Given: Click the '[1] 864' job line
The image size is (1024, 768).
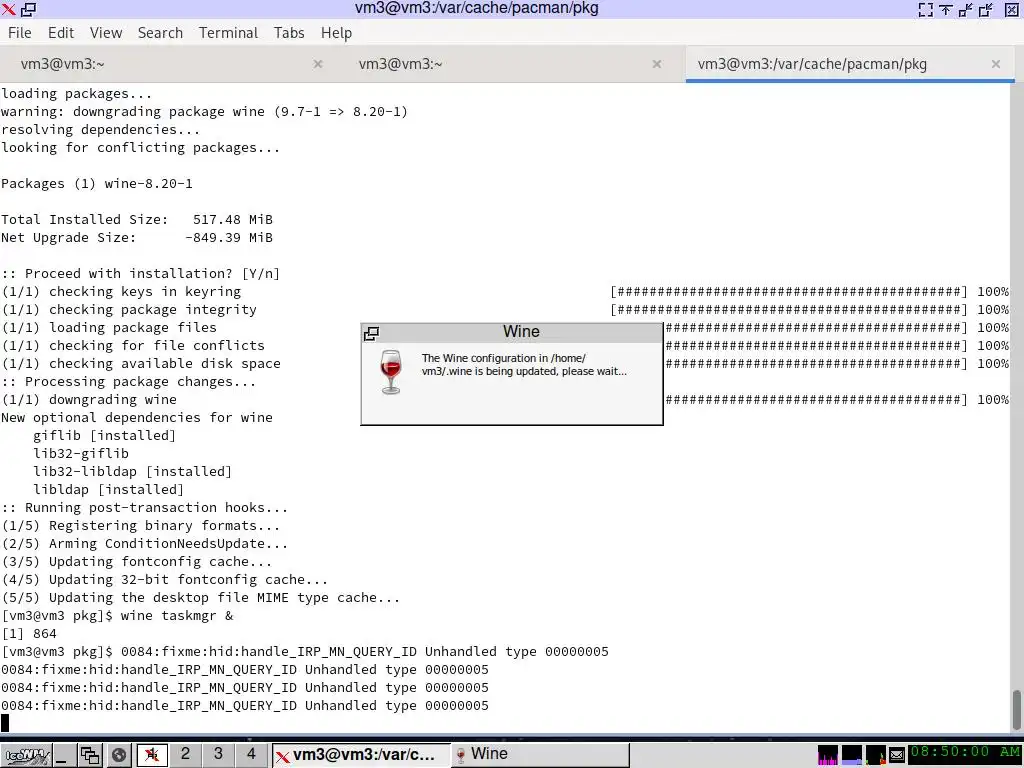Looking at the screenshot, I should click(29, 633).
